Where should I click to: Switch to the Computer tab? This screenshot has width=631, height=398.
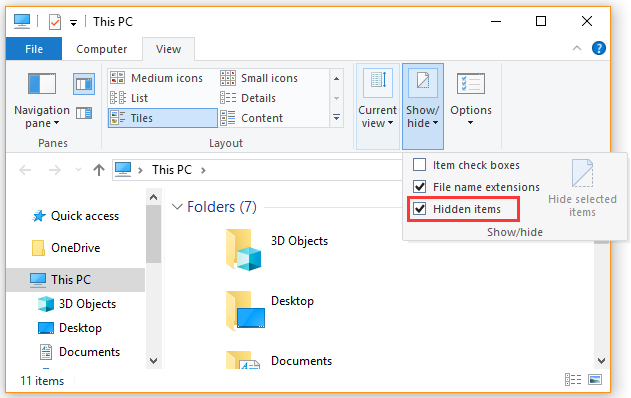[101, 49]
